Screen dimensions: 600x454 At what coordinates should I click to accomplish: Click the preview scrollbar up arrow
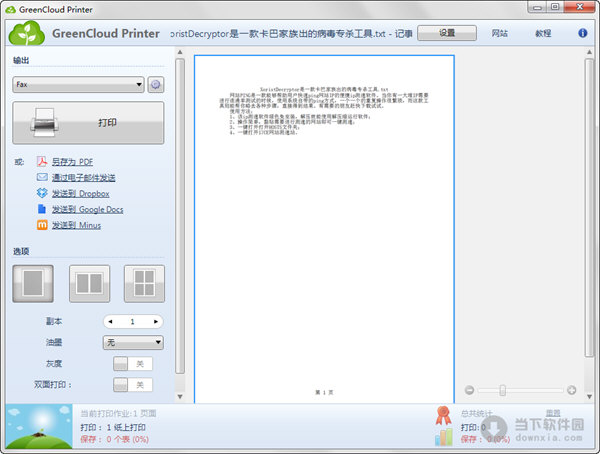[x=589, y=52]
